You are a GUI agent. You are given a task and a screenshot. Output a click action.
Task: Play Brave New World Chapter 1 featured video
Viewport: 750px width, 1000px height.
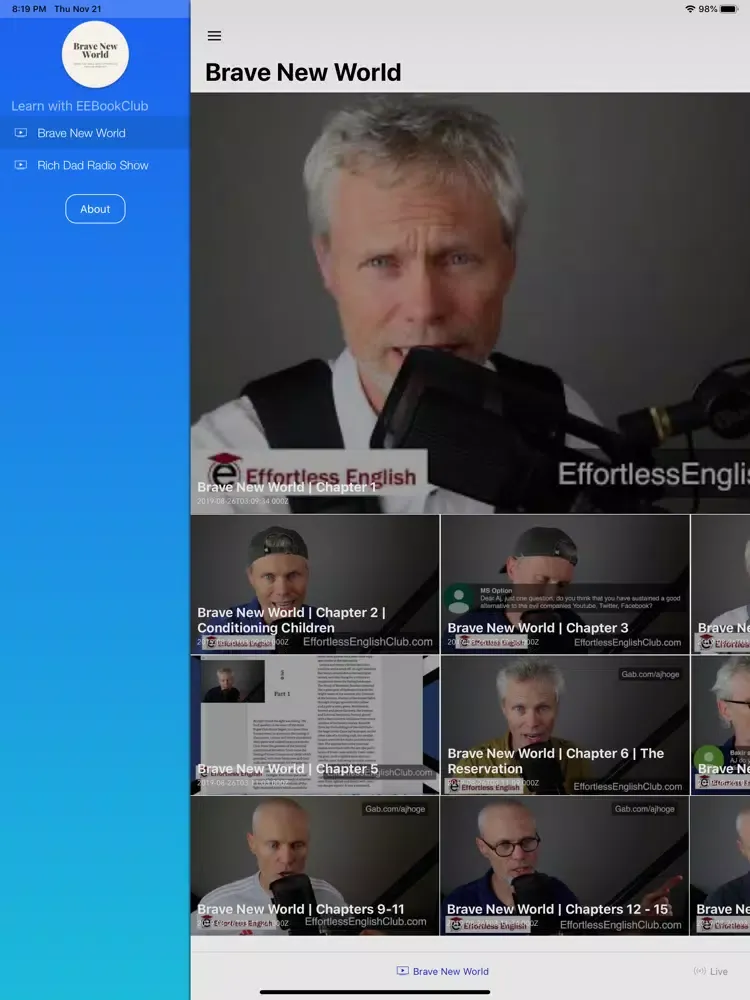coord(470,303)
